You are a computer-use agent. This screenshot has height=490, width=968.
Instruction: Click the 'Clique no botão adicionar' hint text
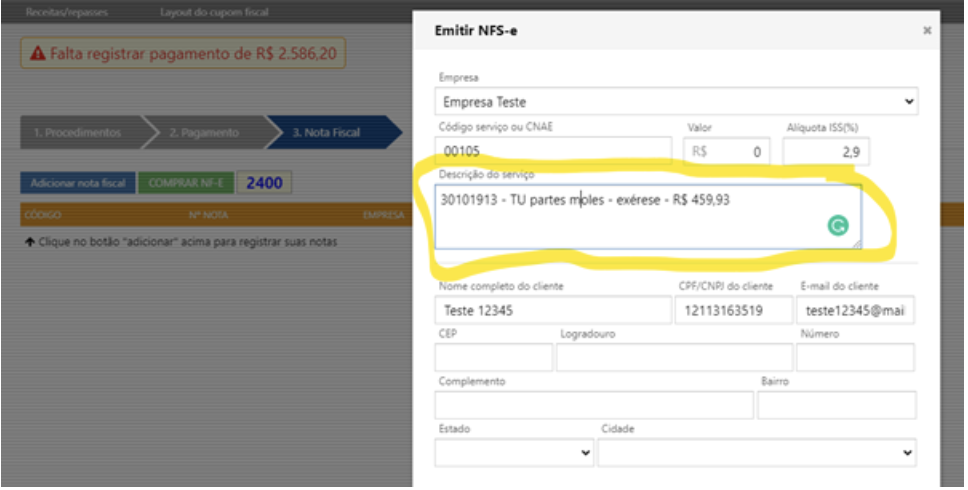[181, 242]
